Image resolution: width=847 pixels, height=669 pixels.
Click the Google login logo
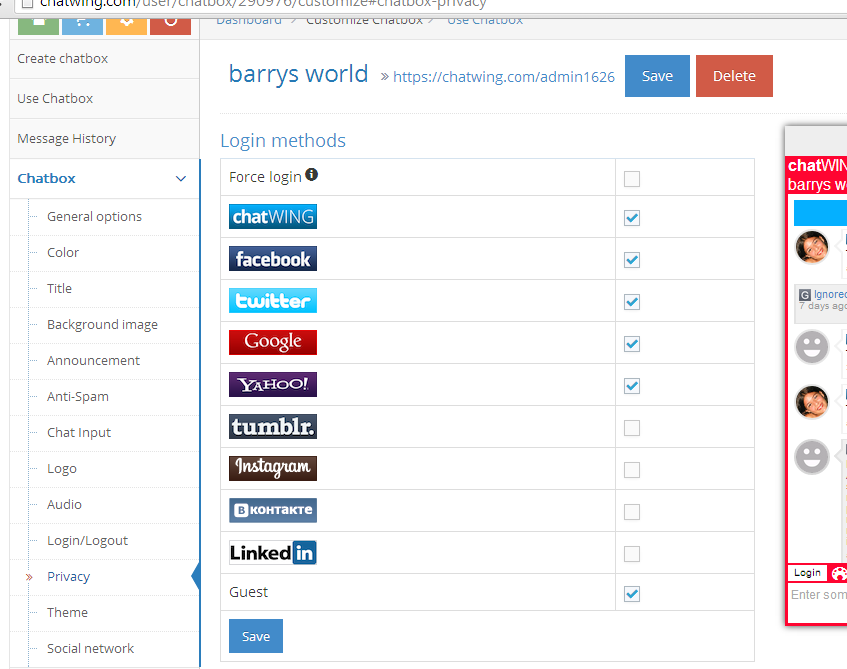(272, 343)
